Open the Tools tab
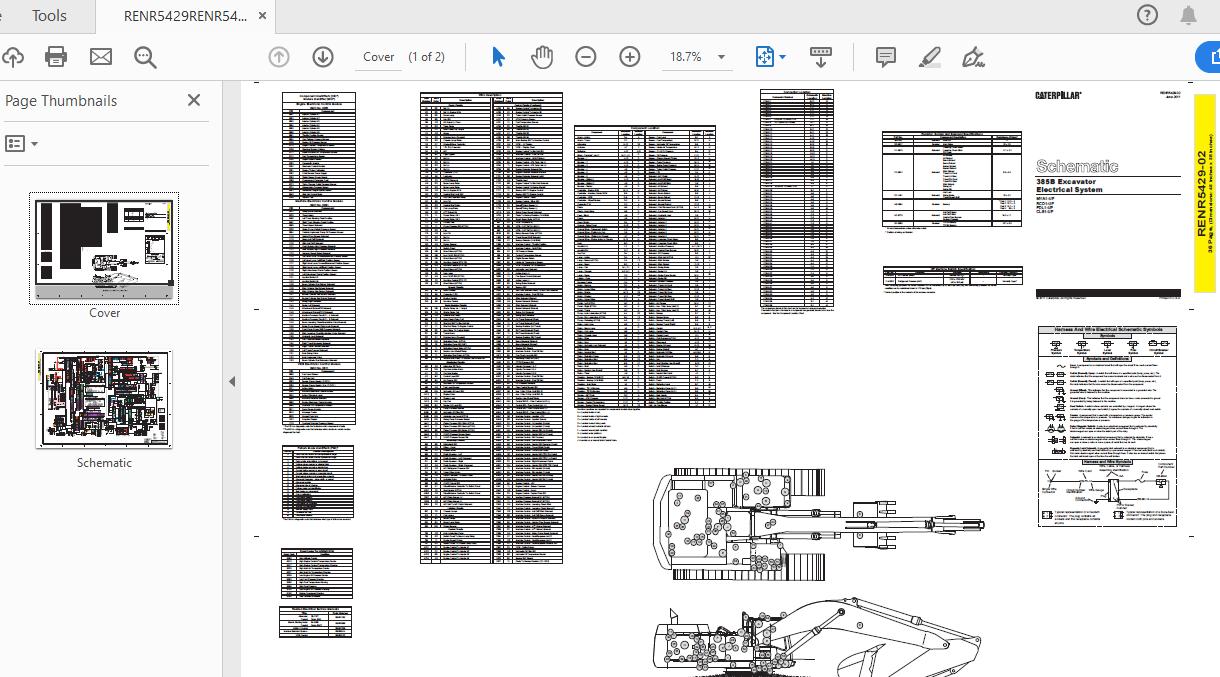This screenshot has height=677, width=1220. click(x=49, y=16)
